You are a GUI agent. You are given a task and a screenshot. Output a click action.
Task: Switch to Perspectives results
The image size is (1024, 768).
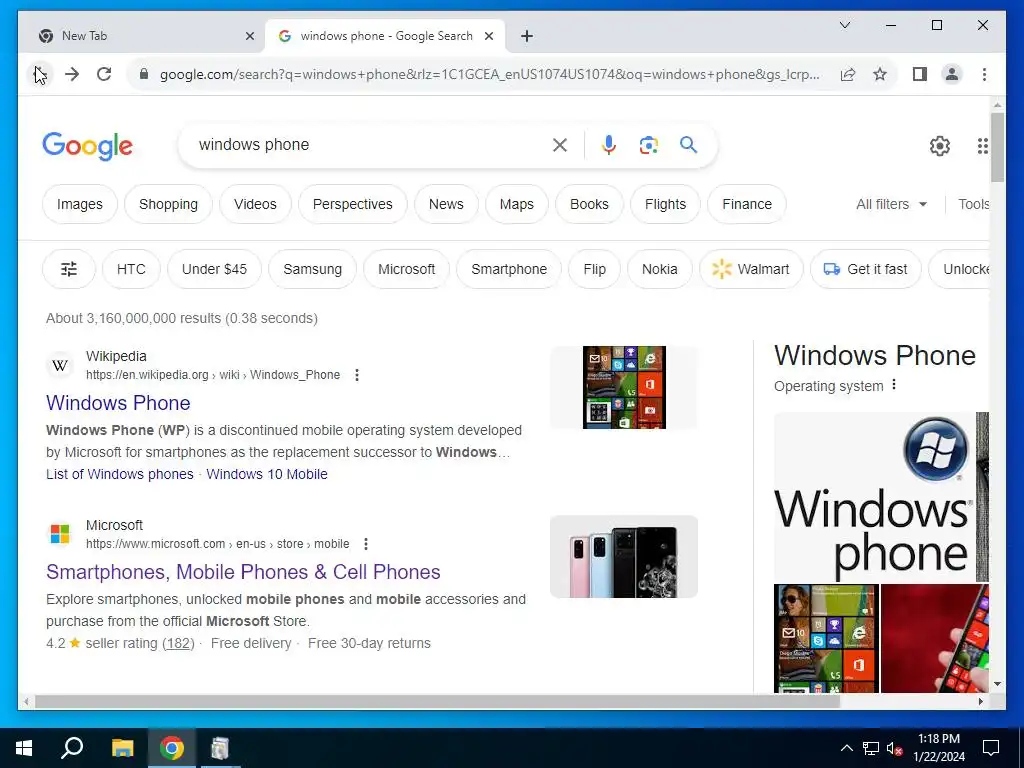point(353,204)
